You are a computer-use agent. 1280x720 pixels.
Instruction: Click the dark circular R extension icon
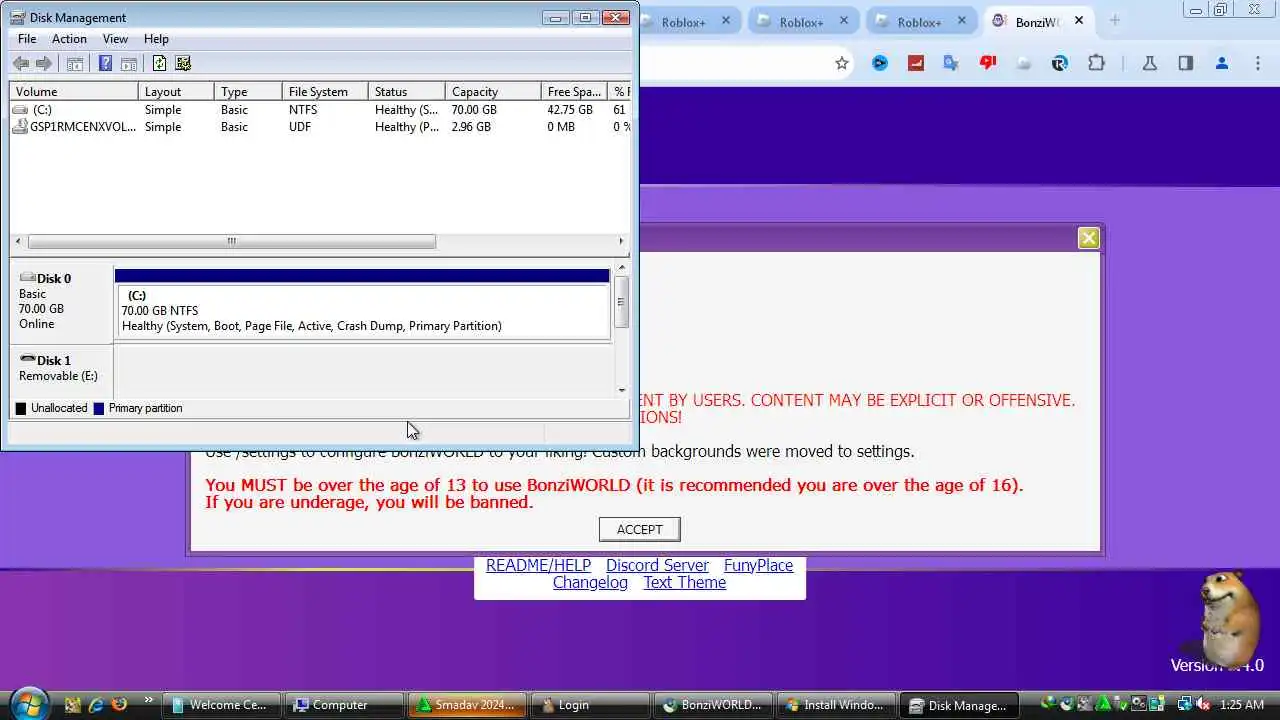[1060, 63]
